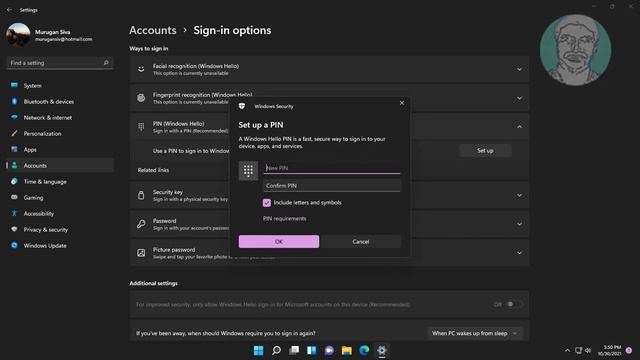Show hidden system tray icons

point(567,350)
